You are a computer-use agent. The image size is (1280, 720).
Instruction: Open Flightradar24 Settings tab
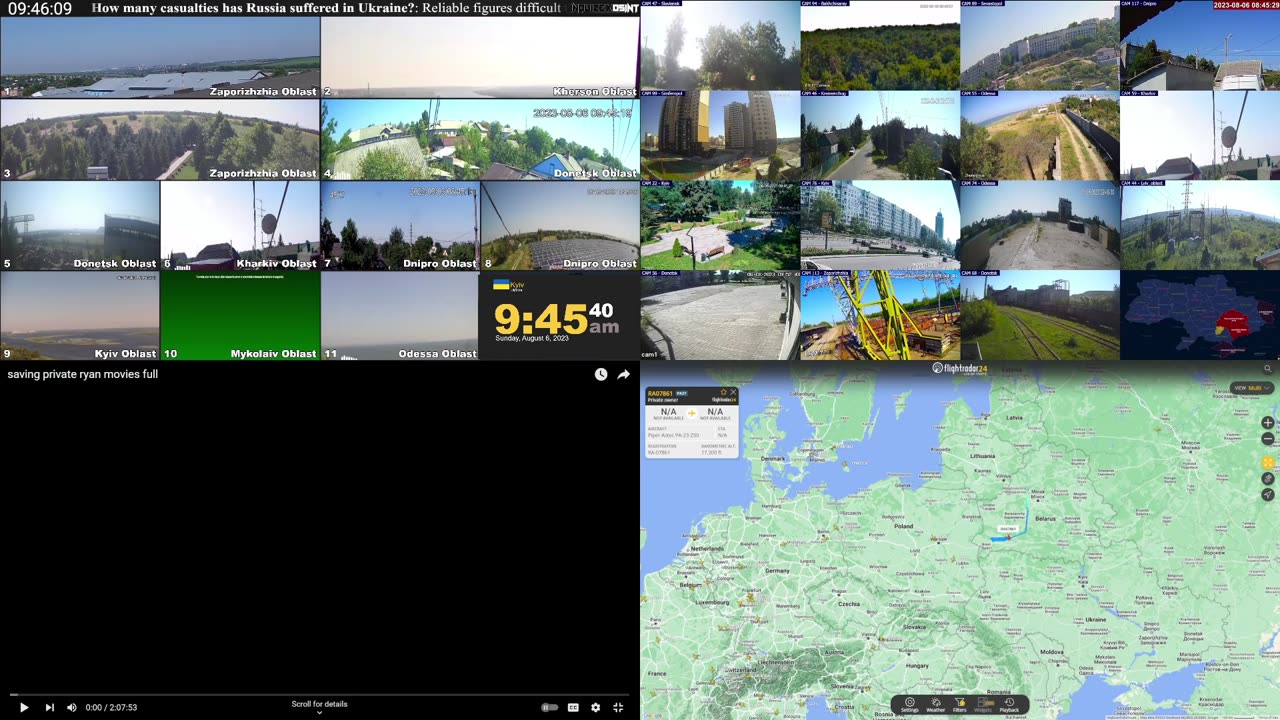[909, 705]
